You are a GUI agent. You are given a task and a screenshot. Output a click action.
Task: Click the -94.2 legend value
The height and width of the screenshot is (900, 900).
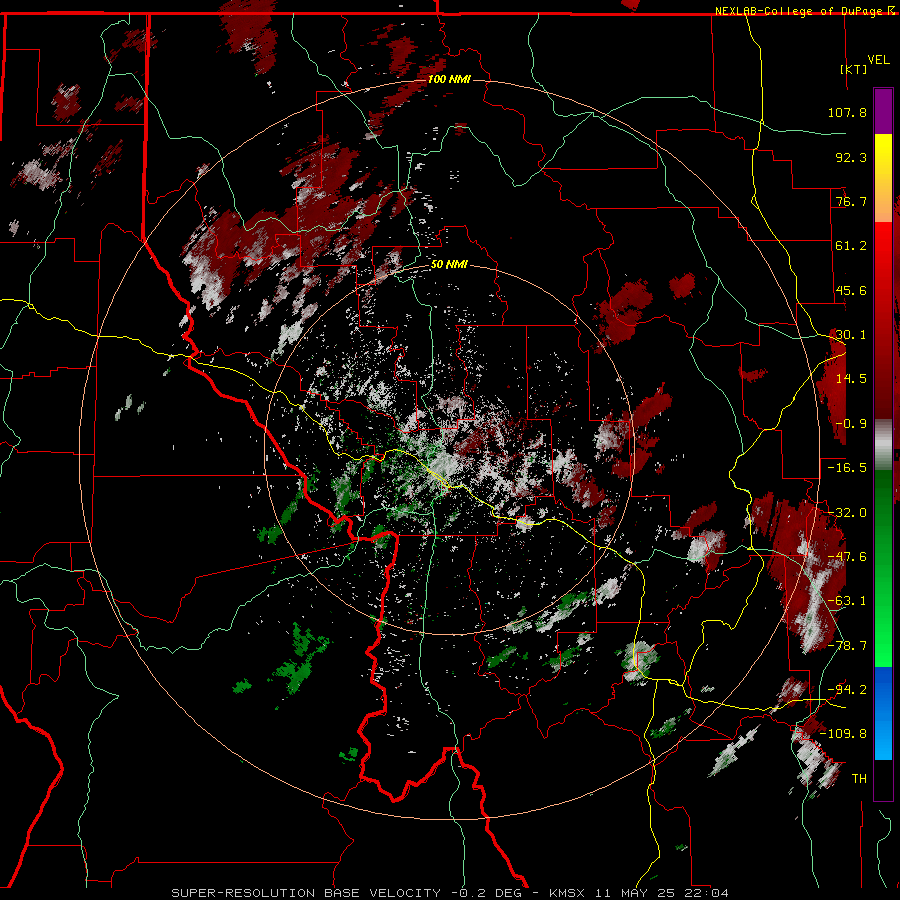(x=847, y=690)
